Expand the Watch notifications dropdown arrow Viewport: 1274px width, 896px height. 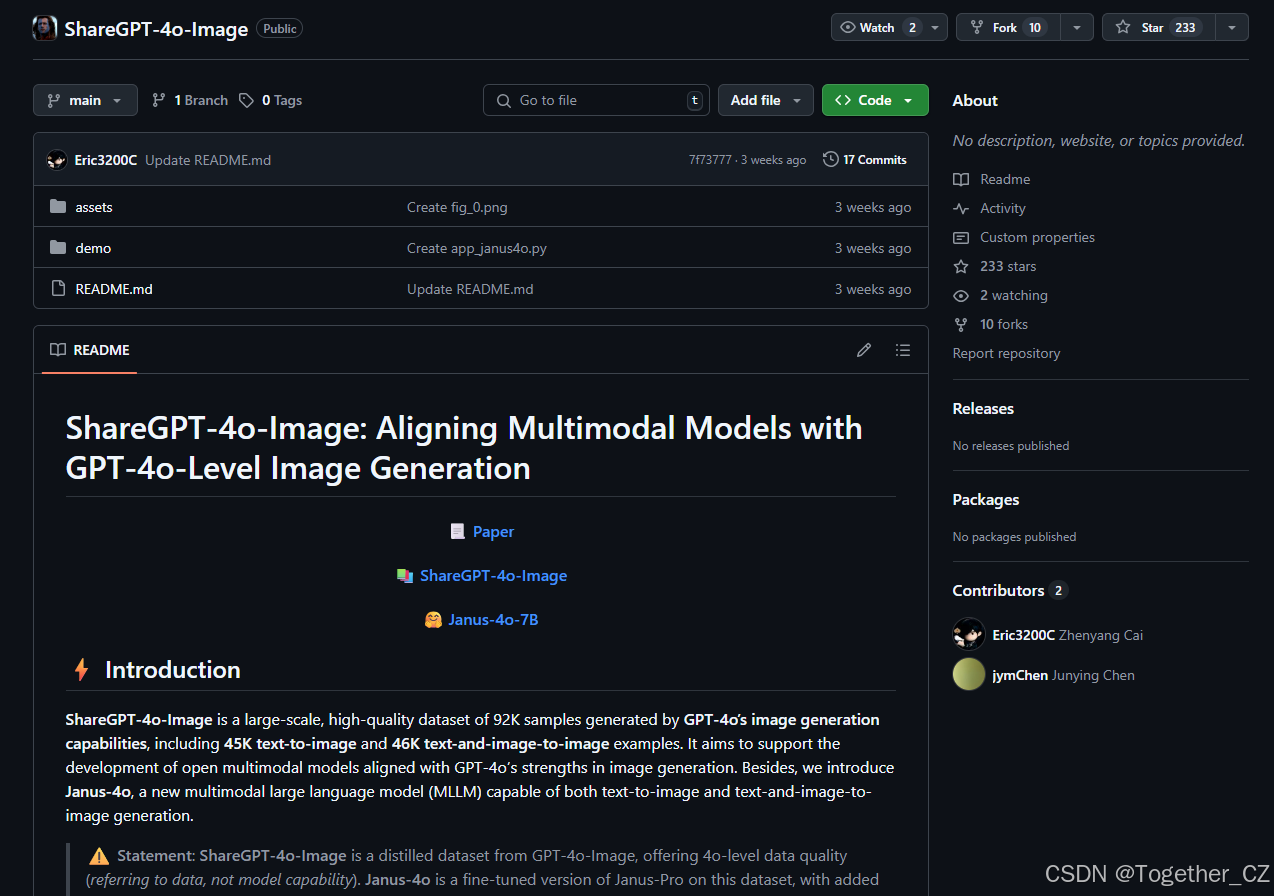pos(937,27)
